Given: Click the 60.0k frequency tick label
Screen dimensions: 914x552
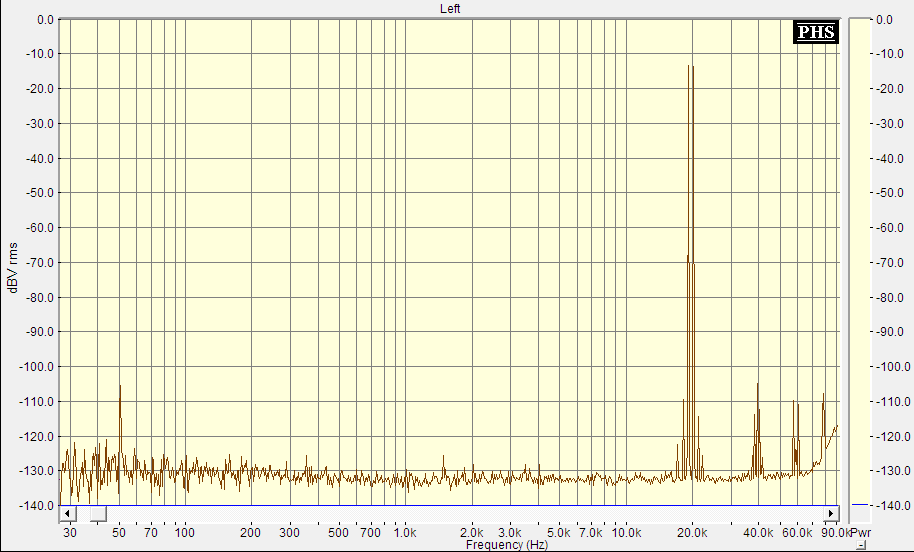Looking at the screenshot, I should click(797, 532).
